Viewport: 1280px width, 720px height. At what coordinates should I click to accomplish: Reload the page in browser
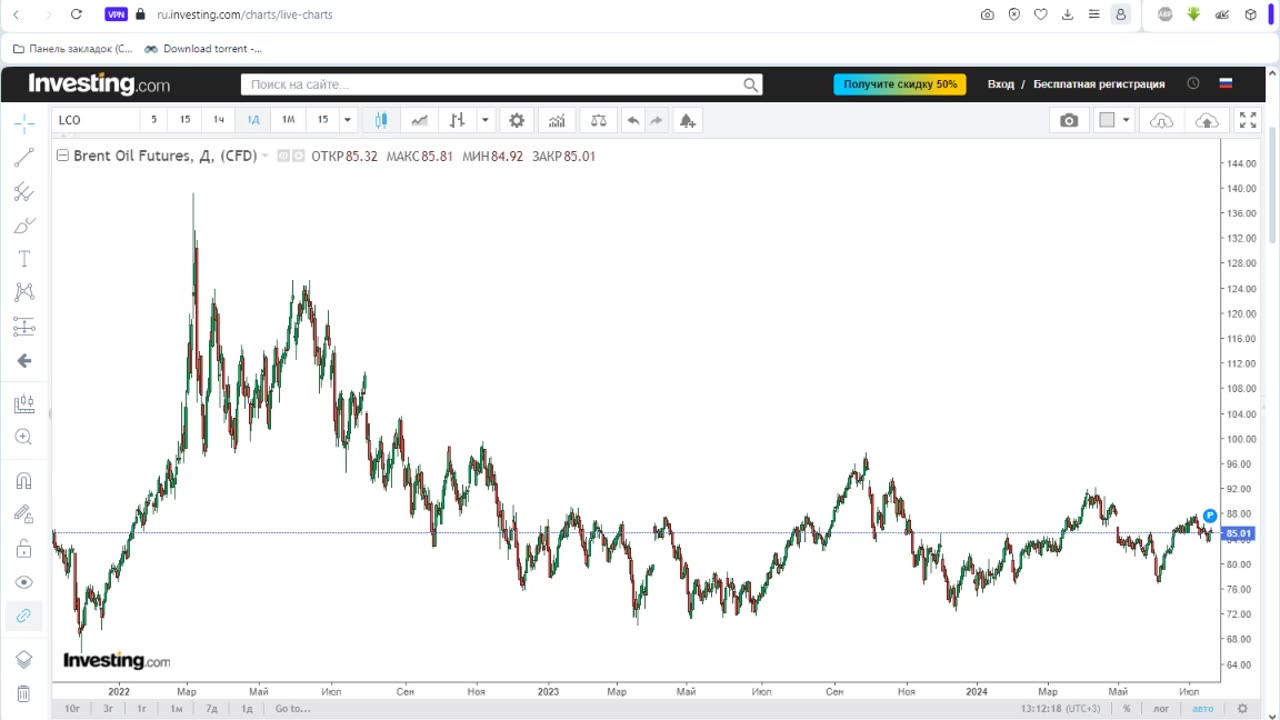coord(76,14)
